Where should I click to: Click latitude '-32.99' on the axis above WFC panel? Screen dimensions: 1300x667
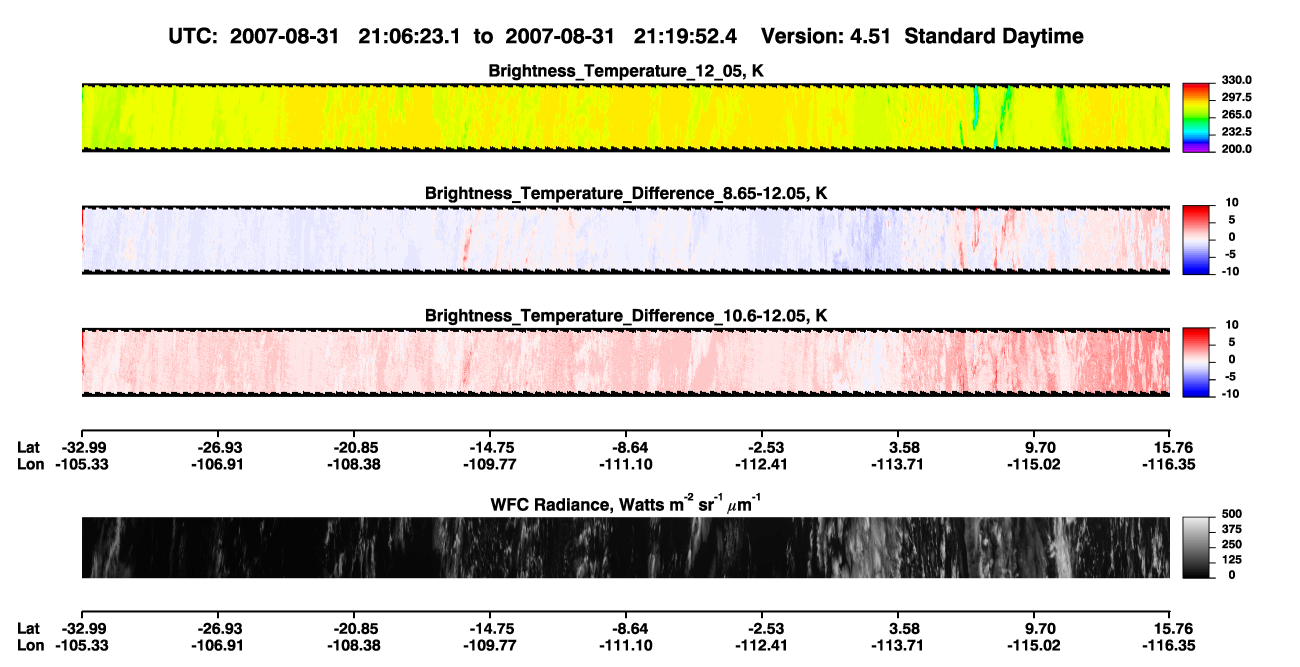(x=81, y=447)
